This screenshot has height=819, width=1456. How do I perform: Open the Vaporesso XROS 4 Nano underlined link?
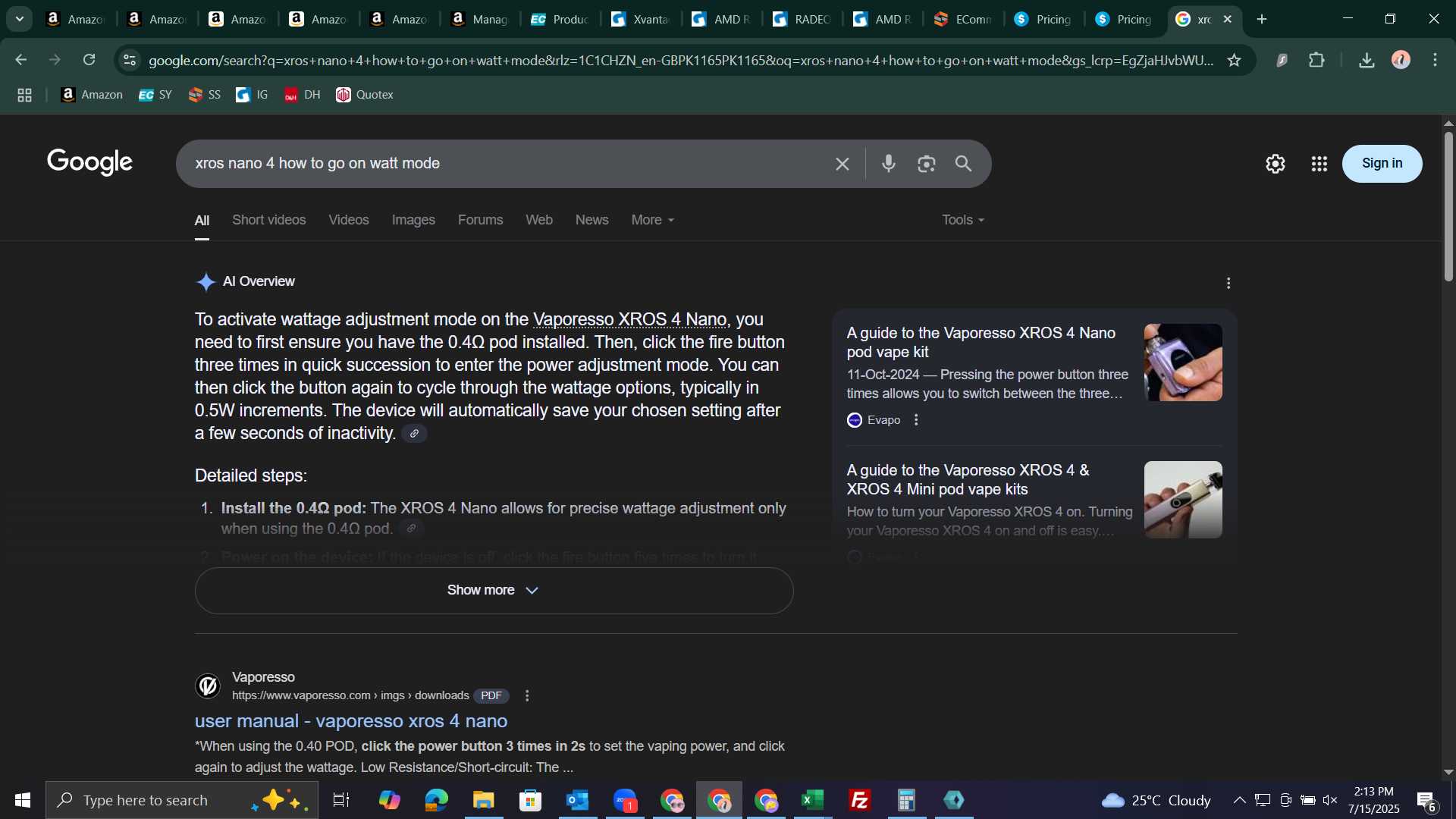click(629, 320)
